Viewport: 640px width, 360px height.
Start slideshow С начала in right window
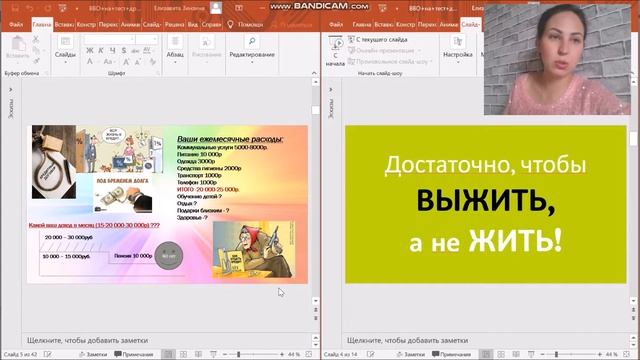336,51
